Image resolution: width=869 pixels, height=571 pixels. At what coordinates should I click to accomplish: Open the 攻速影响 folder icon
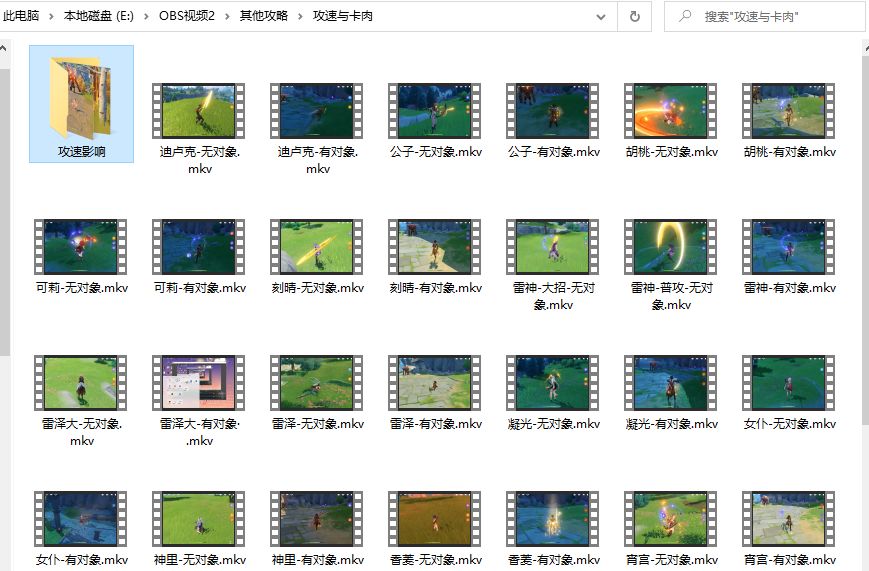[81, 97]
